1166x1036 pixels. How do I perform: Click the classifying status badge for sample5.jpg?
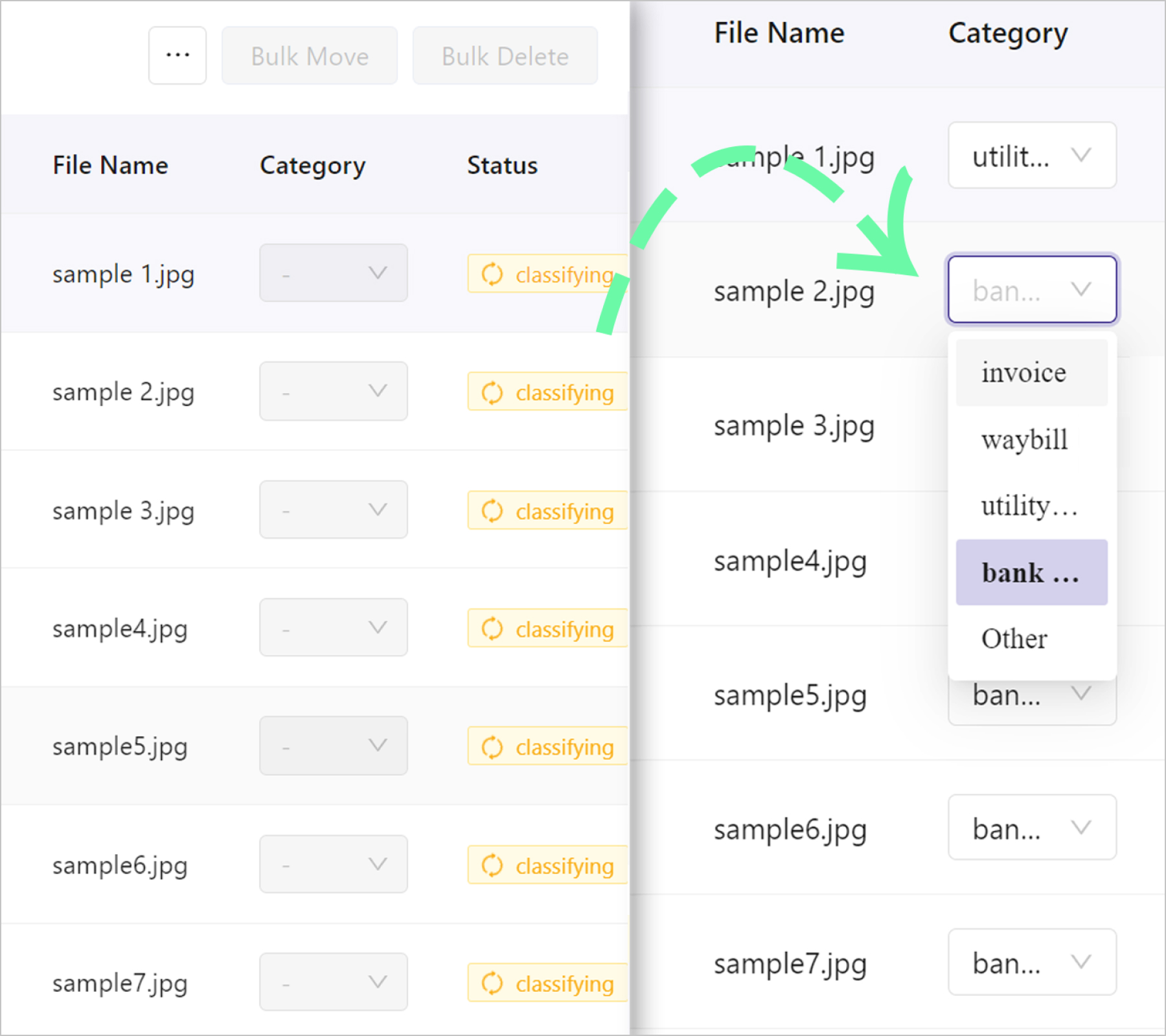(x=548, y=747)
